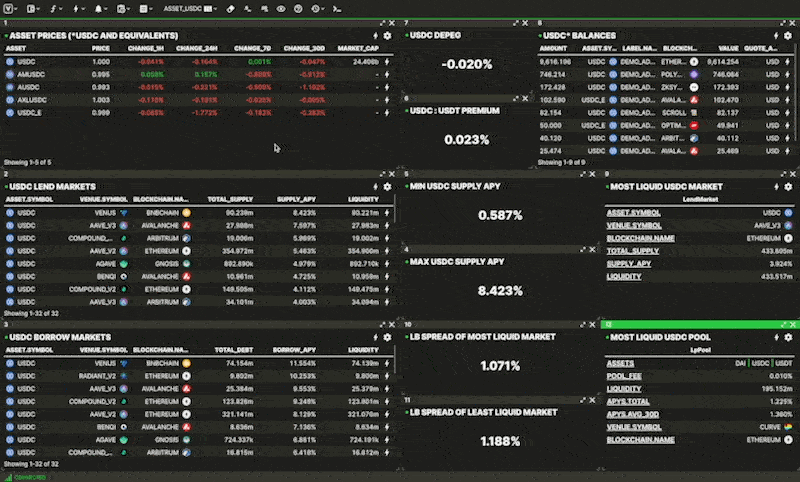Expand panel 1 with its maximize arrows icon
Viewport: 800px width, 482px height.
pyautogui.click(x=383, y=23)
